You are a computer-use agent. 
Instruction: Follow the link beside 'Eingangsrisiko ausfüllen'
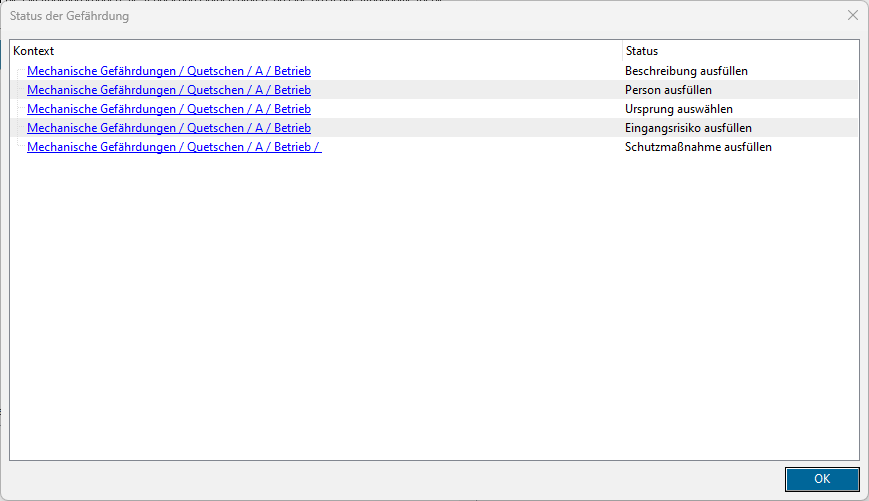[x=168, y=128]
